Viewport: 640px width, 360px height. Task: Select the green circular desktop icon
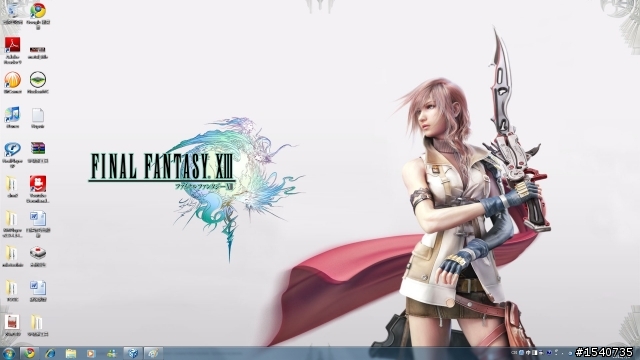pos(38,80)
